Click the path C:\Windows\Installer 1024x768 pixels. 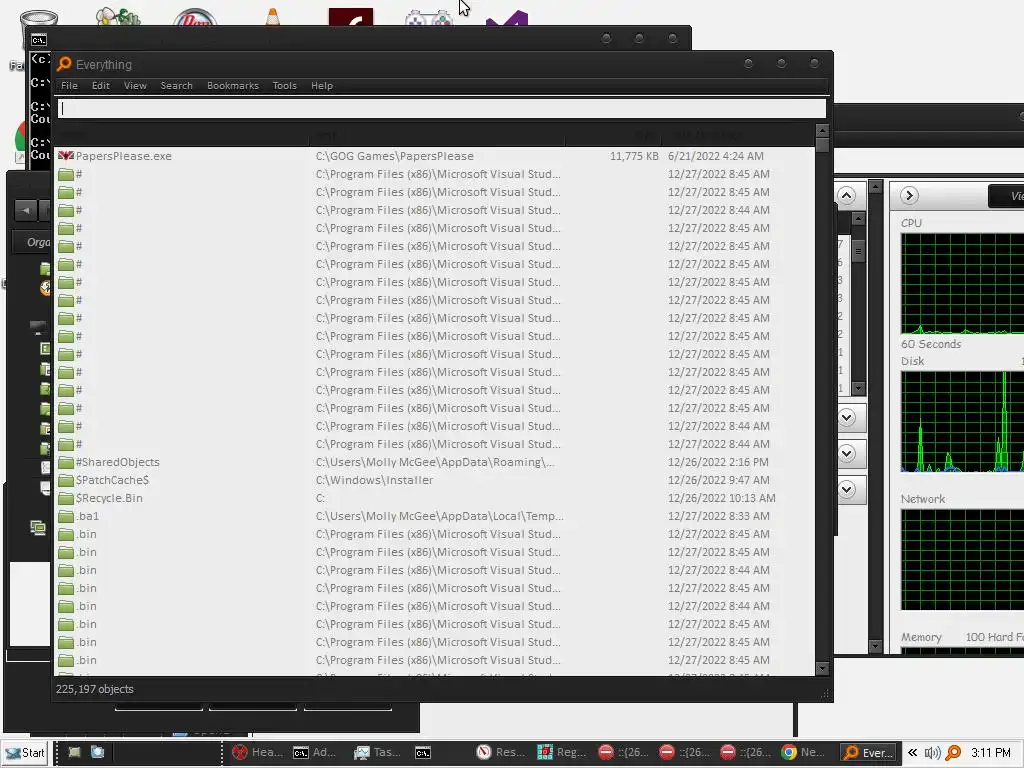374,480
